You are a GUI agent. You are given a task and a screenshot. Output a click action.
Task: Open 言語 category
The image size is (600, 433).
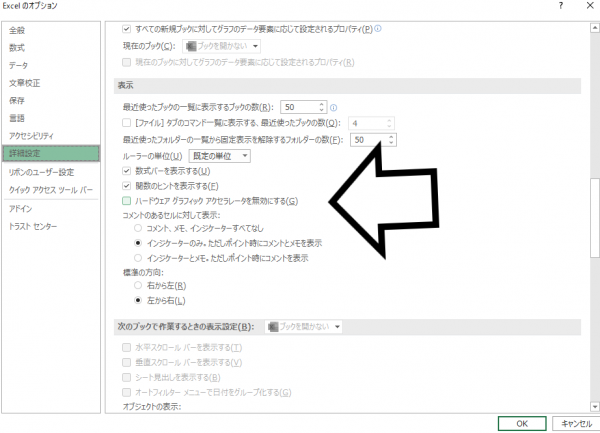point(51,118)
